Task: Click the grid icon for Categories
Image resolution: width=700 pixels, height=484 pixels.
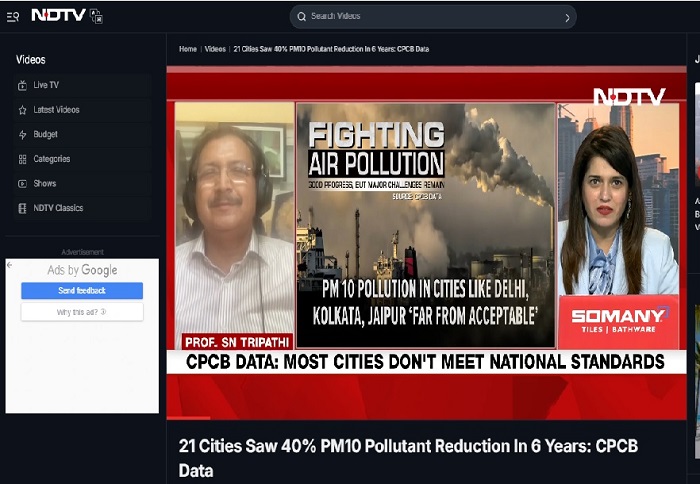Action: click(22, 159)
